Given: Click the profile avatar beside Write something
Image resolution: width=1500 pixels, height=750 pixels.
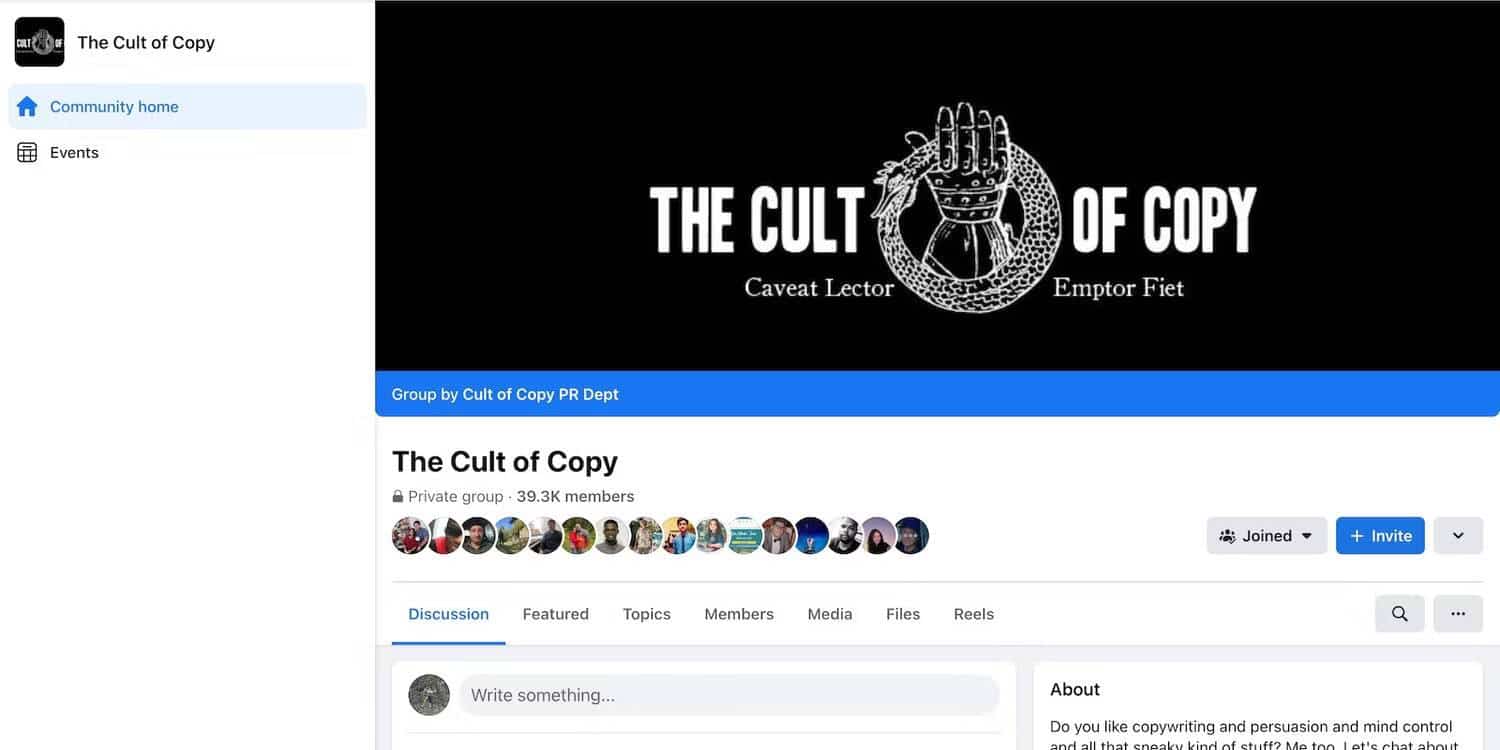Looking at the screenshot, I should pos(429,695).
